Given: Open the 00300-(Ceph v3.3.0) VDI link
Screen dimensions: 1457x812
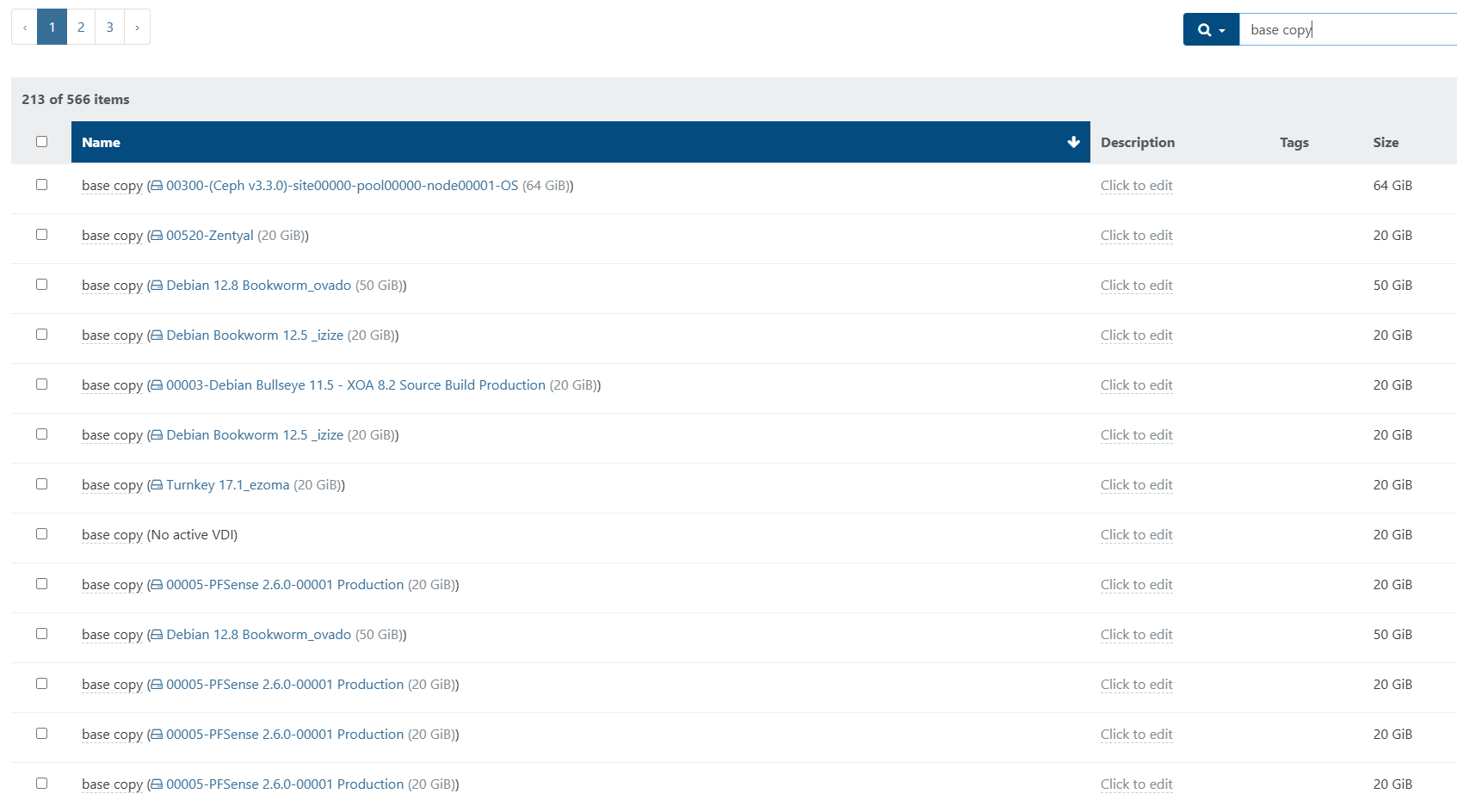Looking at the screenshot, I should [x=342, y=186].
